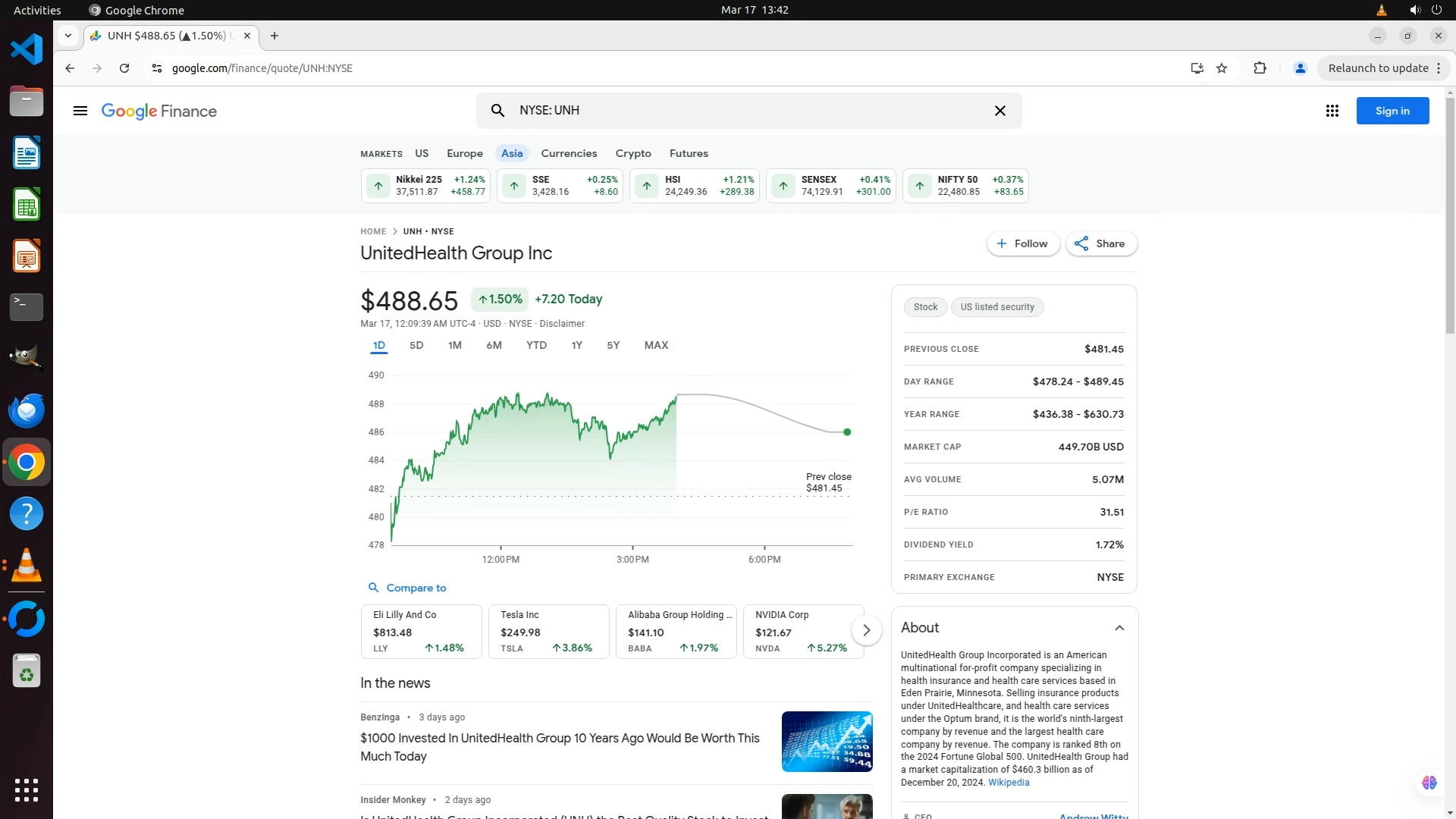Follow UnitedHealth Group stock
The height and width of the screenshot is (819, 1456).
(1023, 243)
